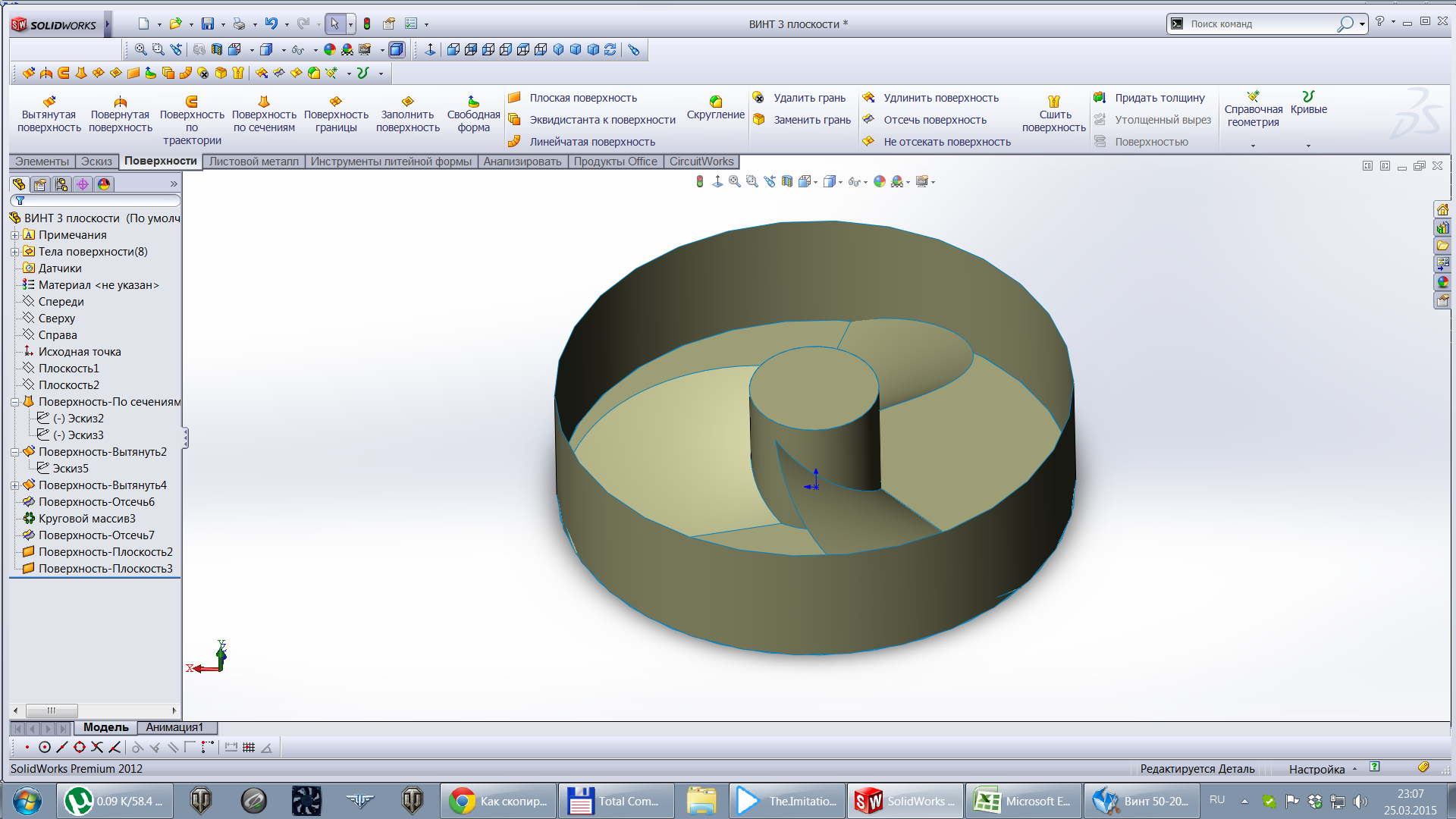1456x819 pixels.
Task: Switch to the DisplayManager color-ball tab
Action: 104,184
